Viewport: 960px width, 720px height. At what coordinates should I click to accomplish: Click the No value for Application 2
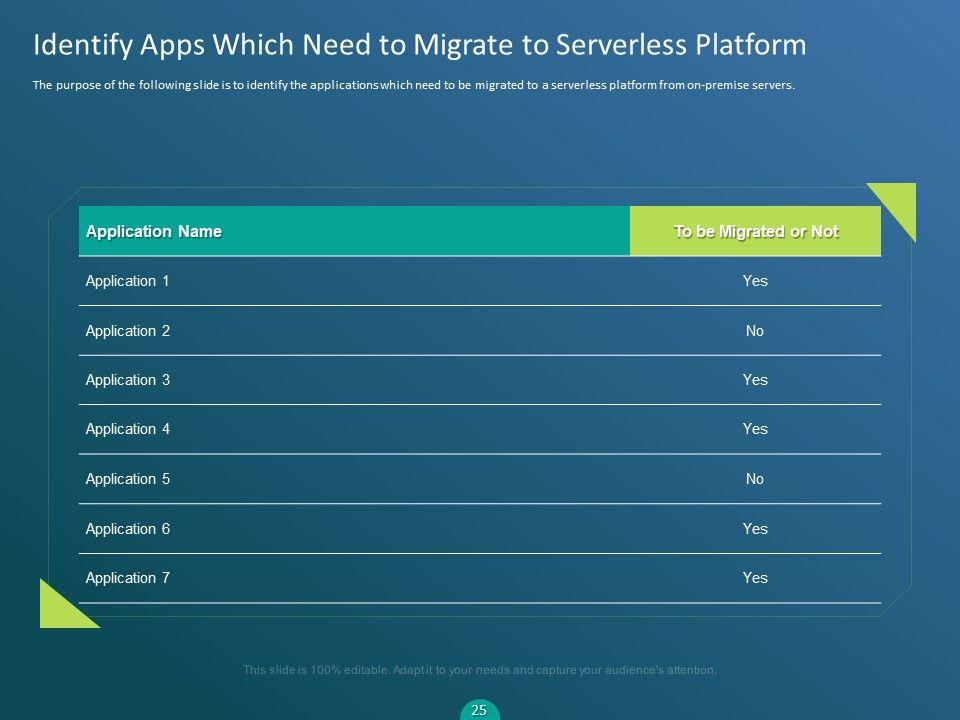755,331
